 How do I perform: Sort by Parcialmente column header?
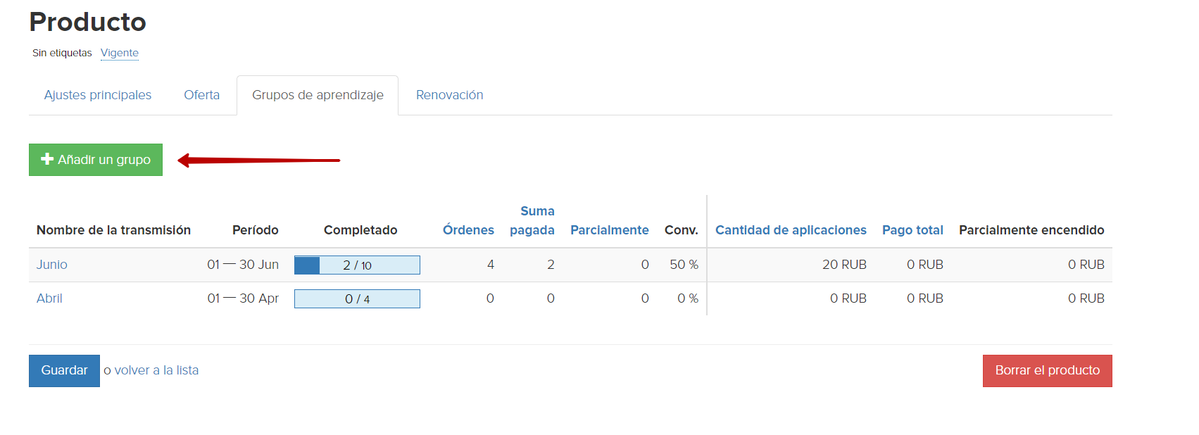609,230
